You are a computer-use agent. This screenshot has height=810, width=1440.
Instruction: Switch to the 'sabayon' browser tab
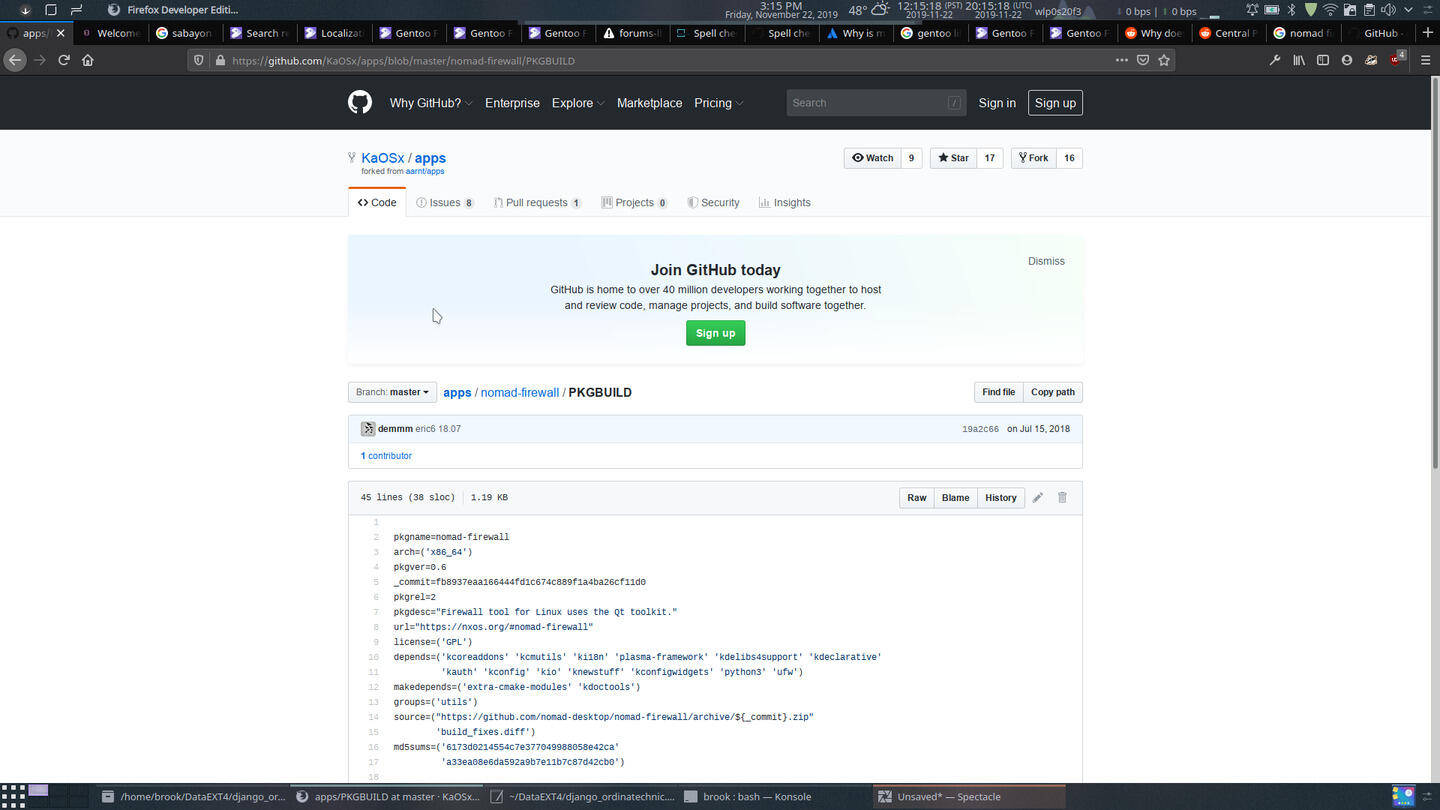(184, 33)
